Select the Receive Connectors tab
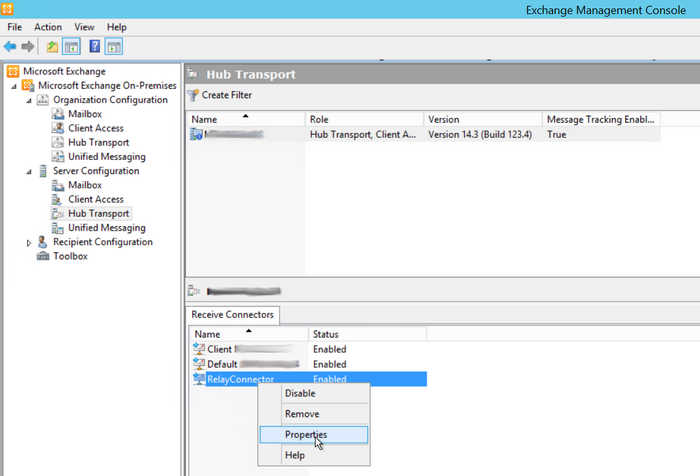The image size is (700, 476). [x=233, y=315]
